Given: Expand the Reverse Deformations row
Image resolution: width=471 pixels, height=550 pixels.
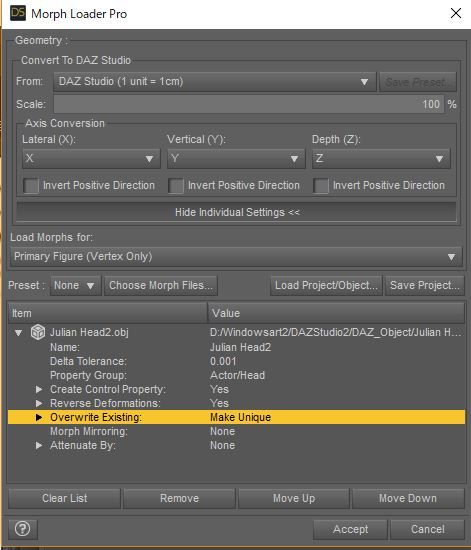Looking at the screenshot, I should 39,403.
